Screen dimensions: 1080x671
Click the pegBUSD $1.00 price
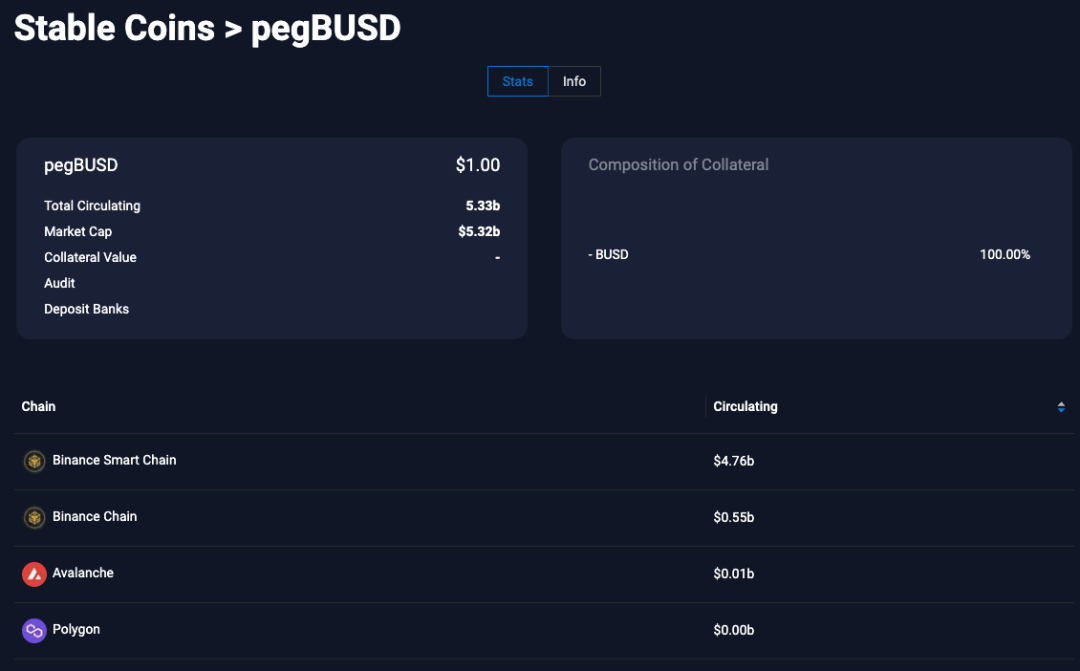tap(477, 166)
